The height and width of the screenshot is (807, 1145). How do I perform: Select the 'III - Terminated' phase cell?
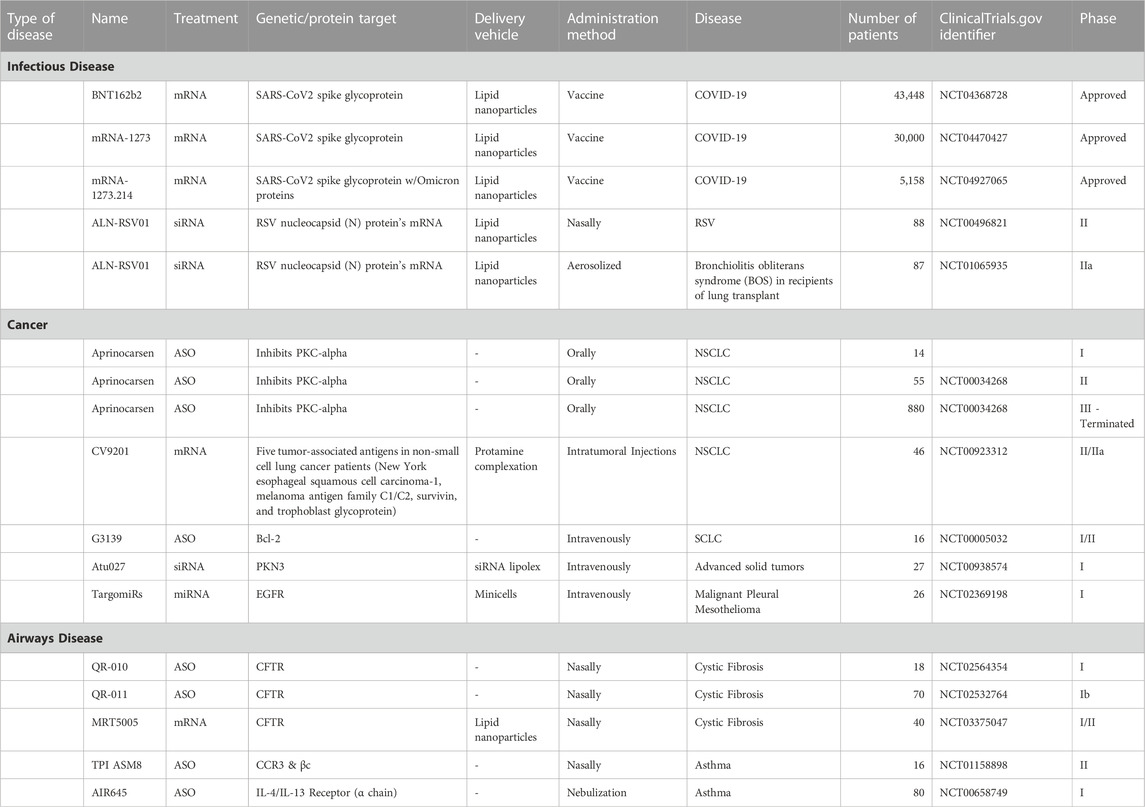click(1107, 416)
